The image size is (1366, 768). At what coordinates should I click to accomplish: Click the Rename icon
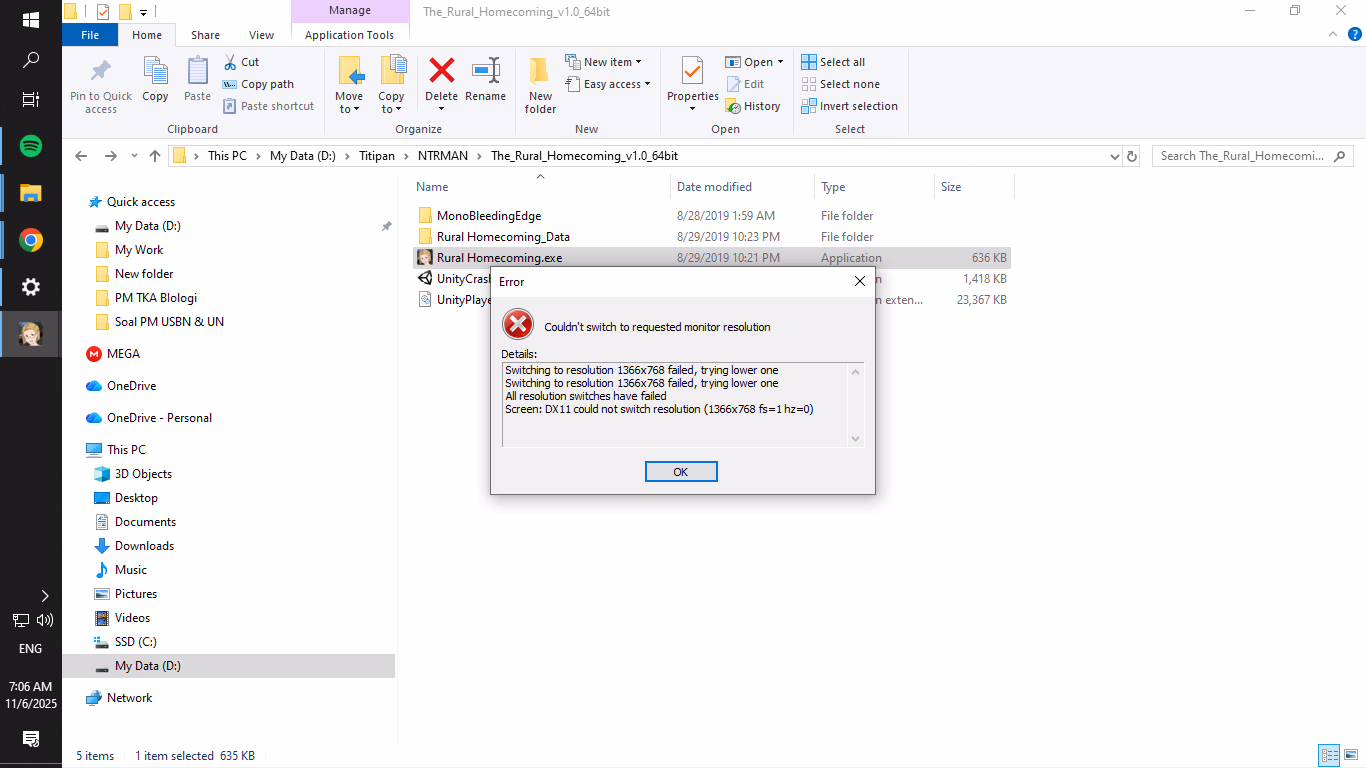click(x=486, y=70)
